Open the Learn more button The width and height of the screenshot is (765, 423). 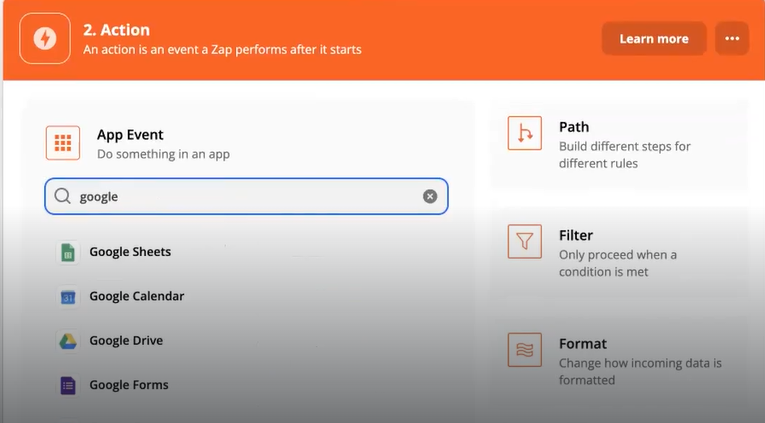654,39
